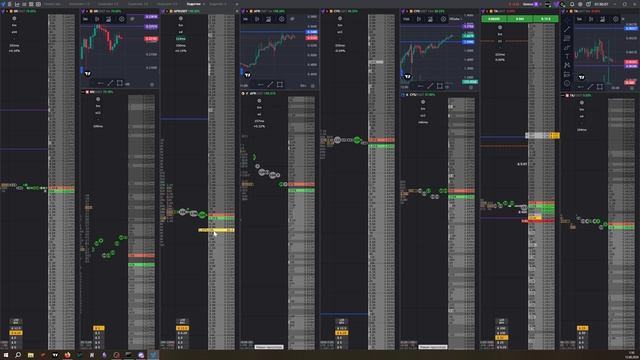Viewport: 640px width, 360px height.
Task: Click the bar chart icon in top-left toolbar
Action: point(17,4)
